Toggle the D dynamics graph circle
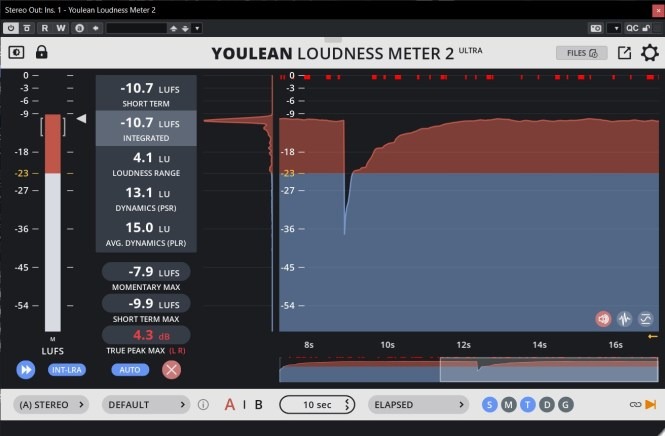Image resolution: width=665 pixels, height=436 pixels. pyautogui.click(x=547, y=405)
